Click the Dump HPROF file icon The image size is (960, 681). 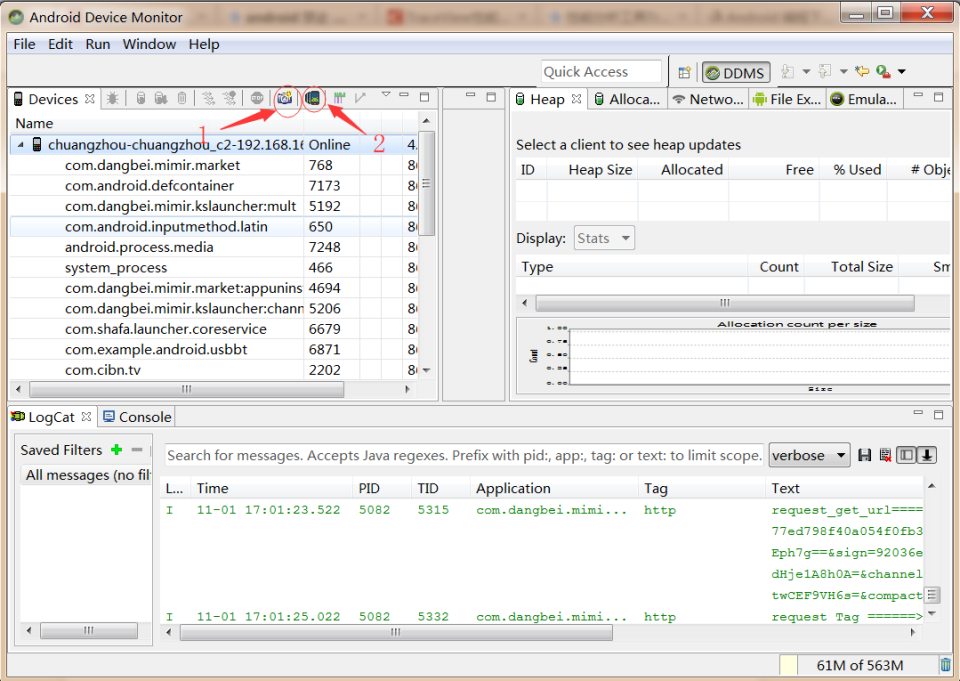[161, 98]
